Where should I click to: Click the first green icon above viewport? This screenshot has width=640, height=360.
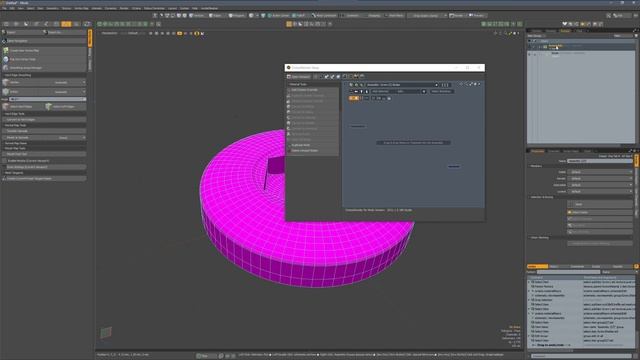[99, 24]
